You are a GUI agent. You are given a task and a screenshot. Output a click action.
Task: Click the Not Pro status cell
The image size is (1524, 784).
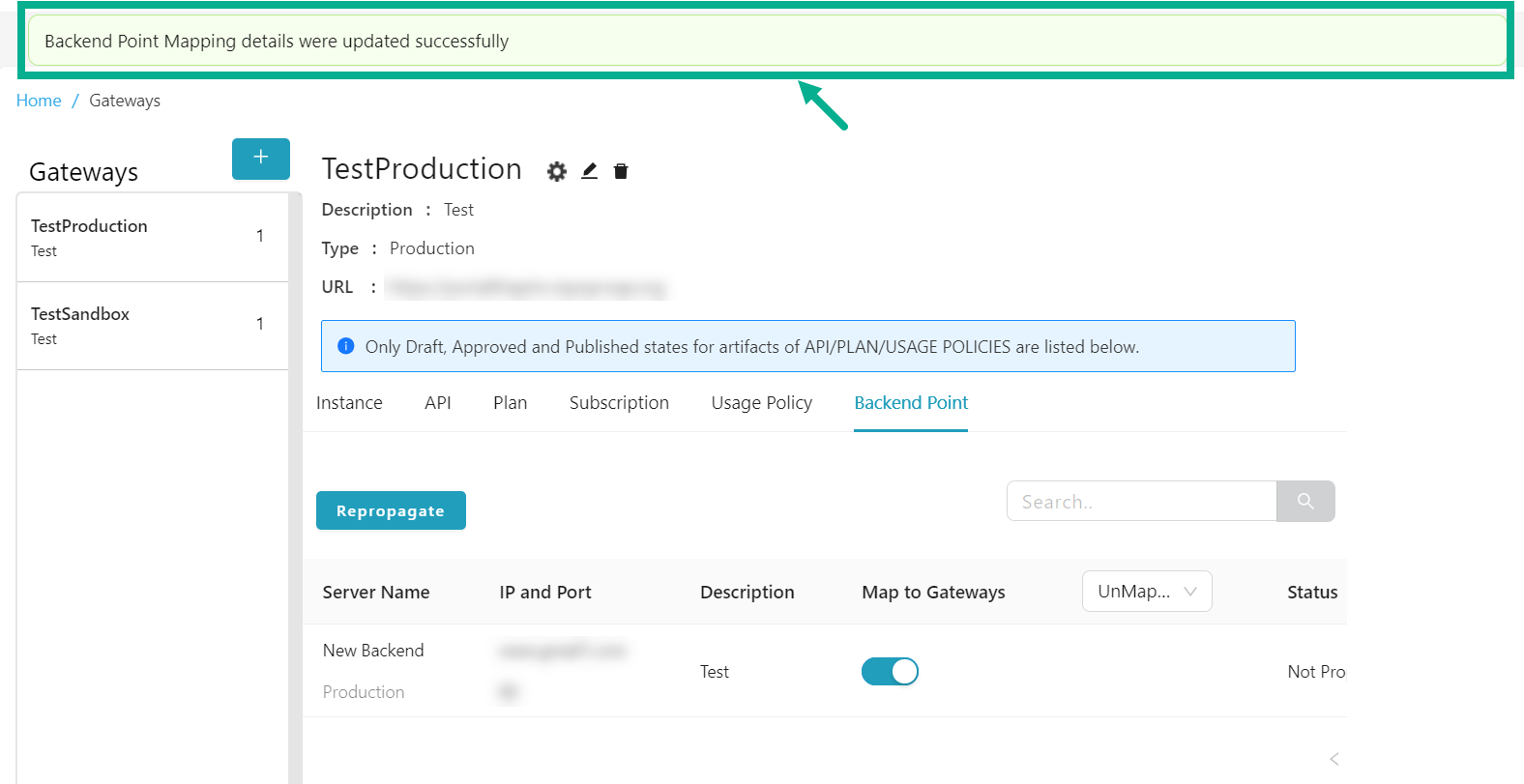click(x=1316, y=672)
